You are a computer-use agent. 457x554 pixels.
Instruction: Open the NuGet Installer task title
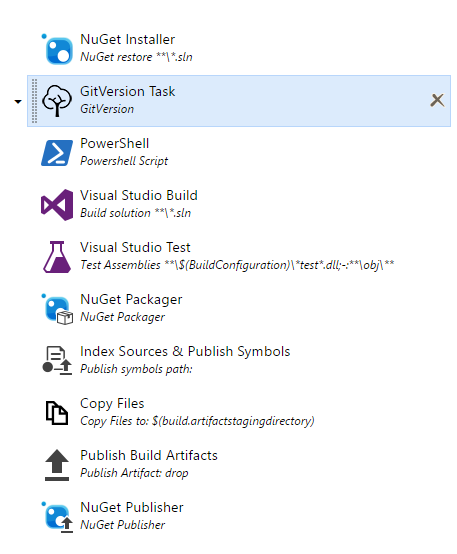128,39
